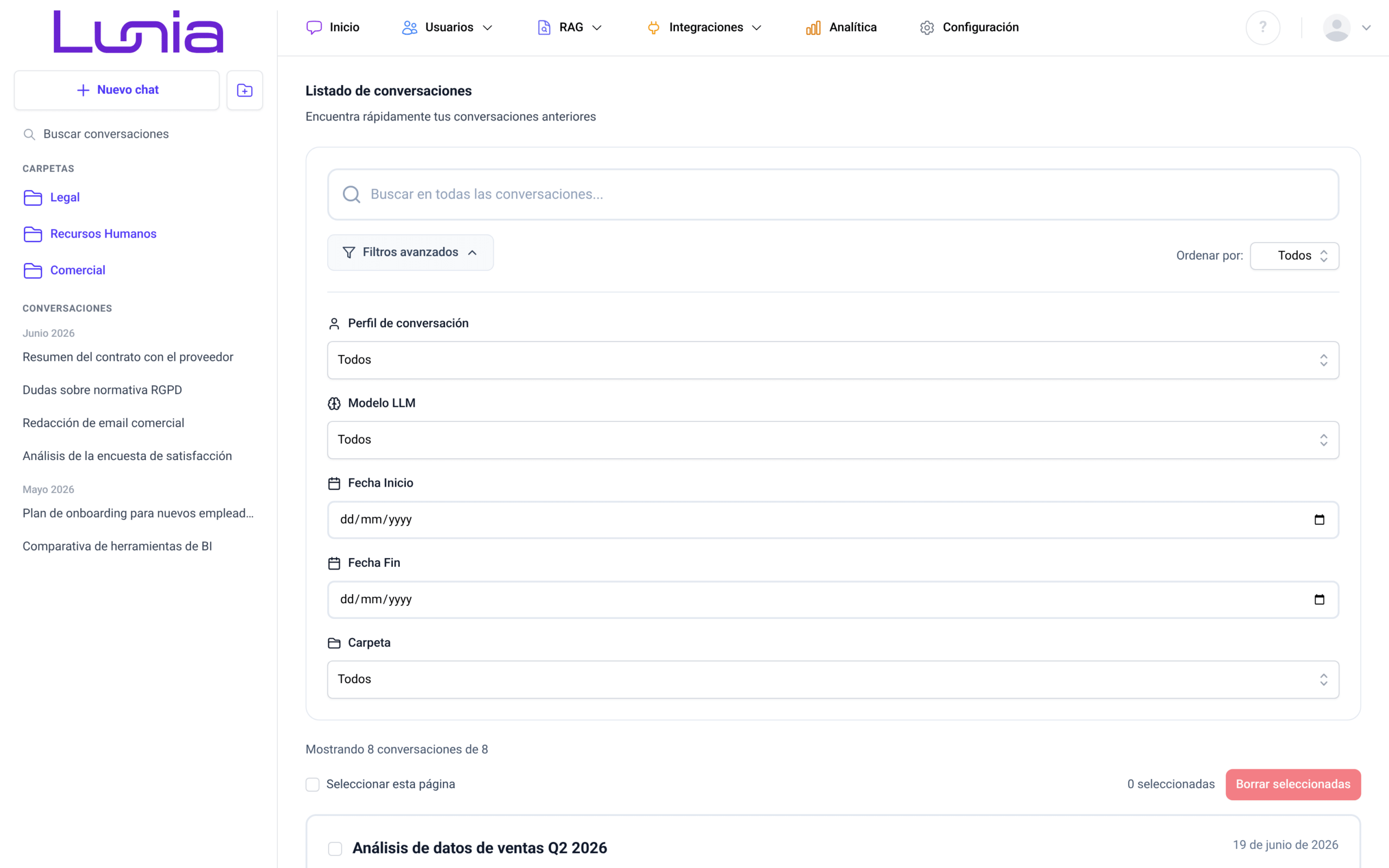Viewport: 1389px width, 868px height.
Task: Click the Integraciones plug icon
Action: click(x=653, y=28)
